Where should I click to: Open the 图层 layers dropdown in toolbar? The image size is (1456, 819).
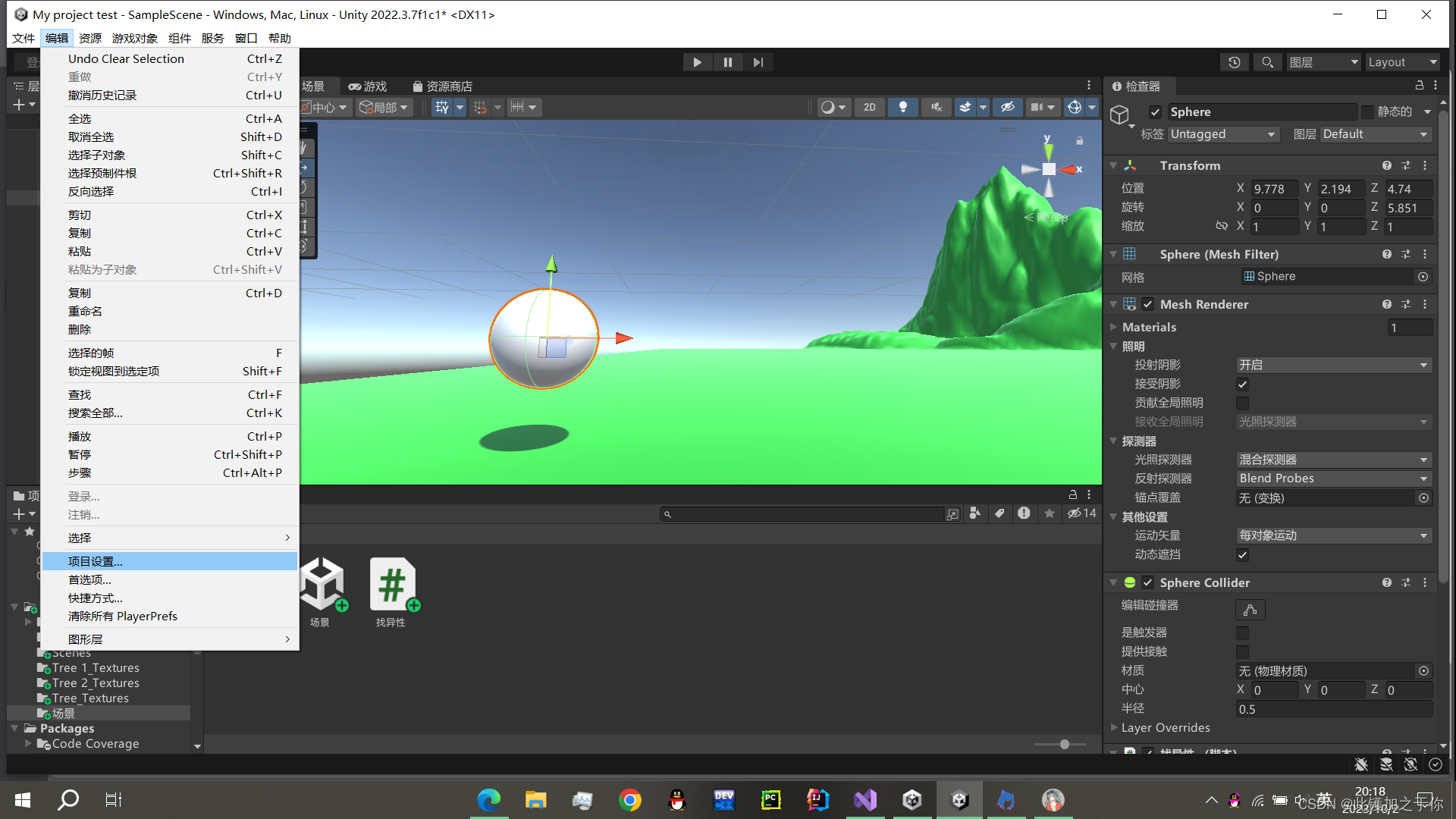(1323, 62)
